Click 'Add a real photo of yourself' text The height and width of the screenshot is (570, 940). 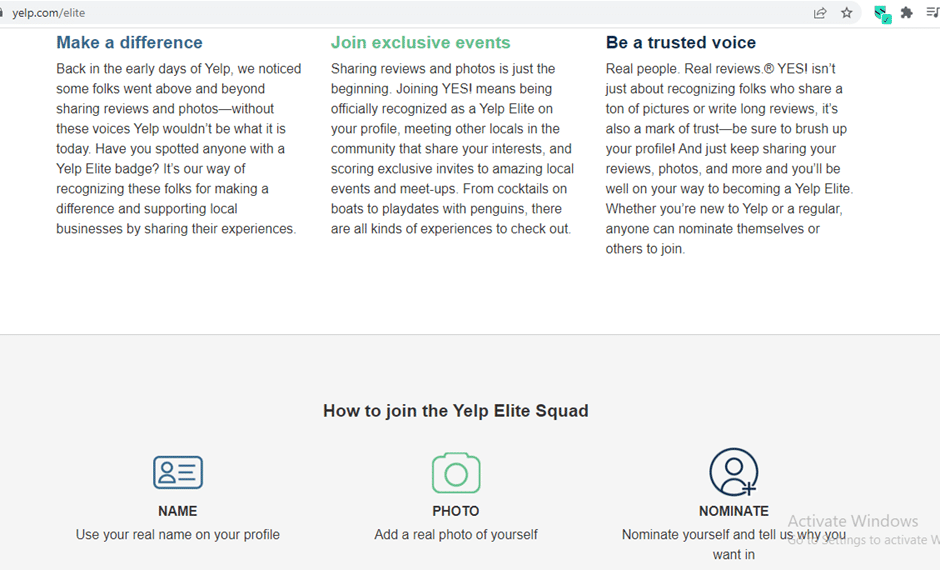(456, 535)
